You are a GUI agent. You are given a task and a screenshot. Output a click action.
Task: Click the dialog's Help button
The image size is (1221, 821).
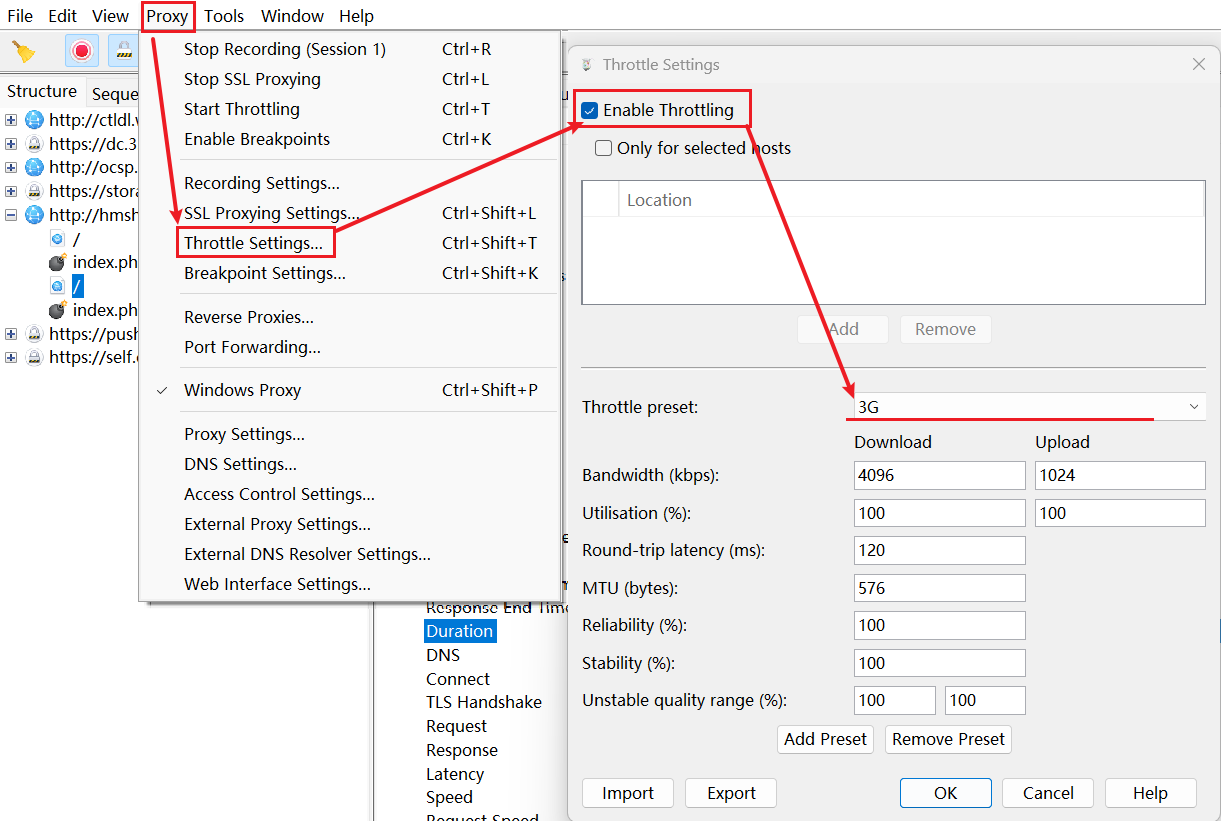(1150, 793)
